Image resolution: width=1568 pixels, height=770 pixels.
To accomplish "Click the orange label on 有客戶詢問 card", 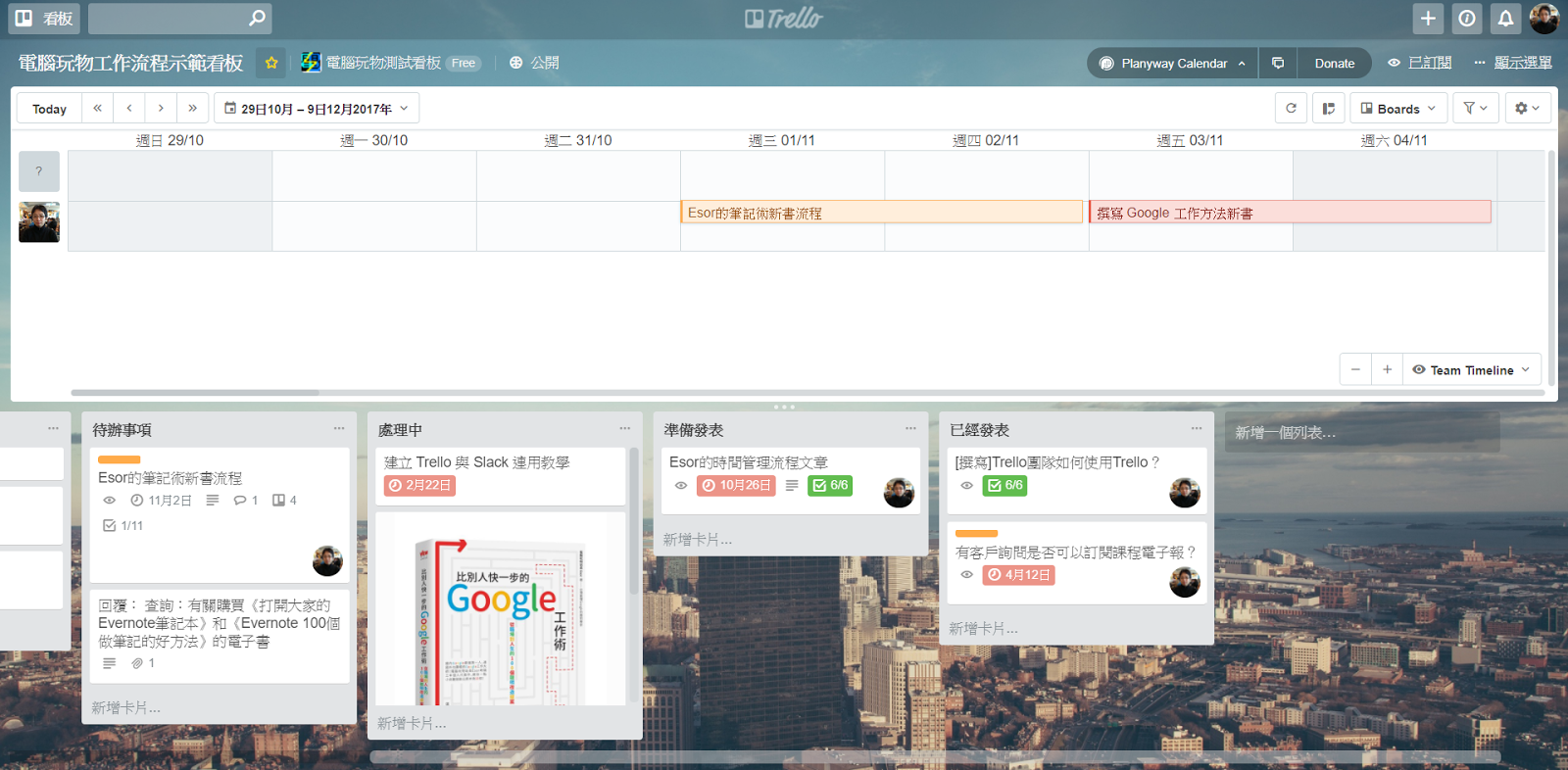I will coord(976,534).
